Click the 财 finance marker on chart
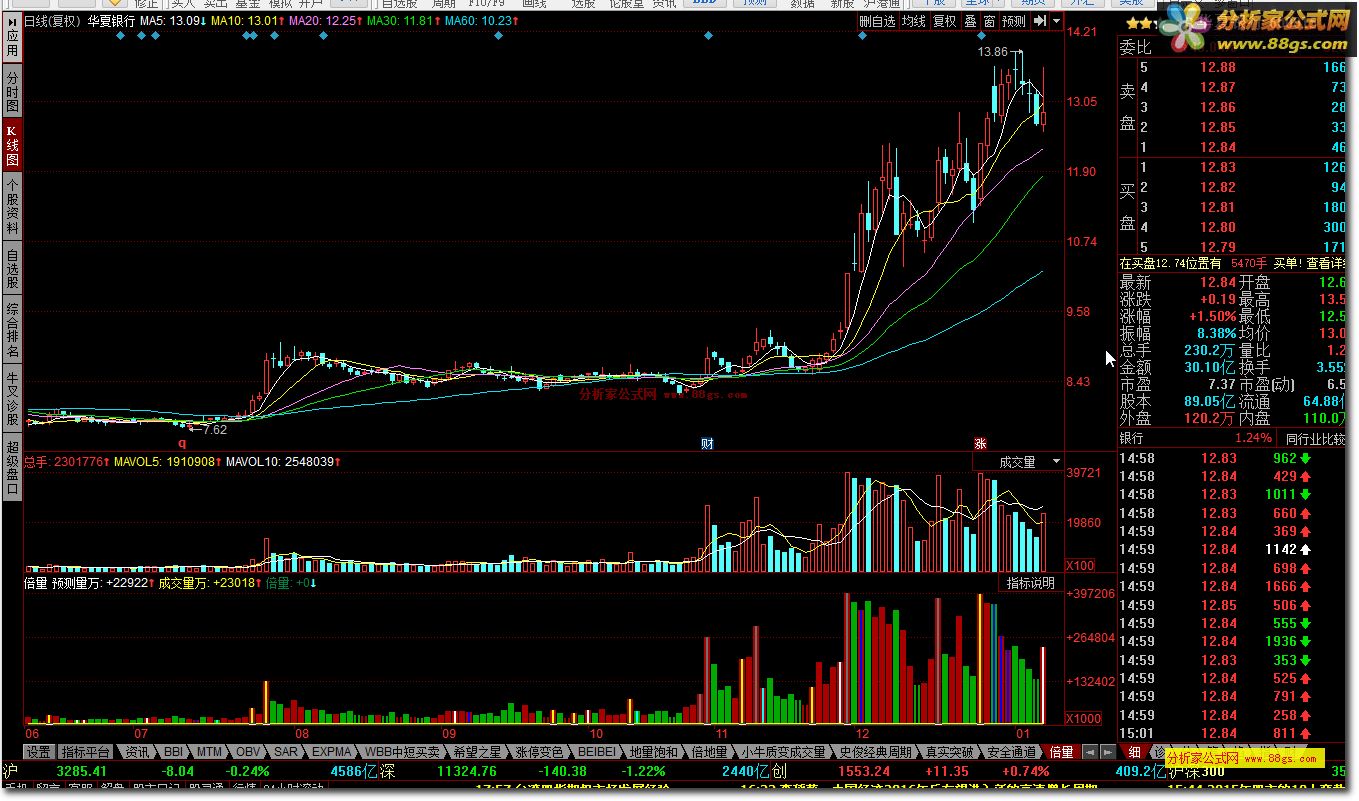Screen dimensions: 1359x801 tap(706, 443)
